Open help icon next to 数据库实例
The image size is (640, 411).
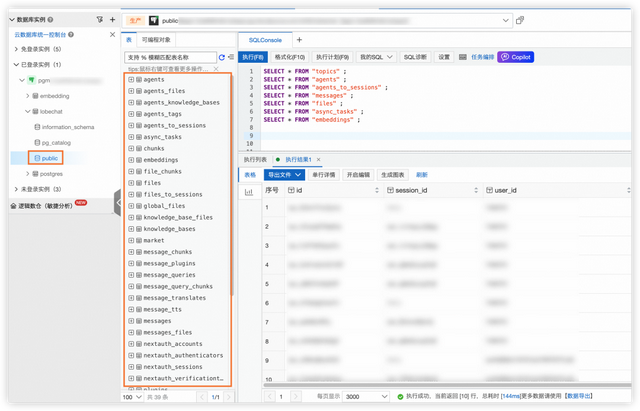(x=50, y=19)
